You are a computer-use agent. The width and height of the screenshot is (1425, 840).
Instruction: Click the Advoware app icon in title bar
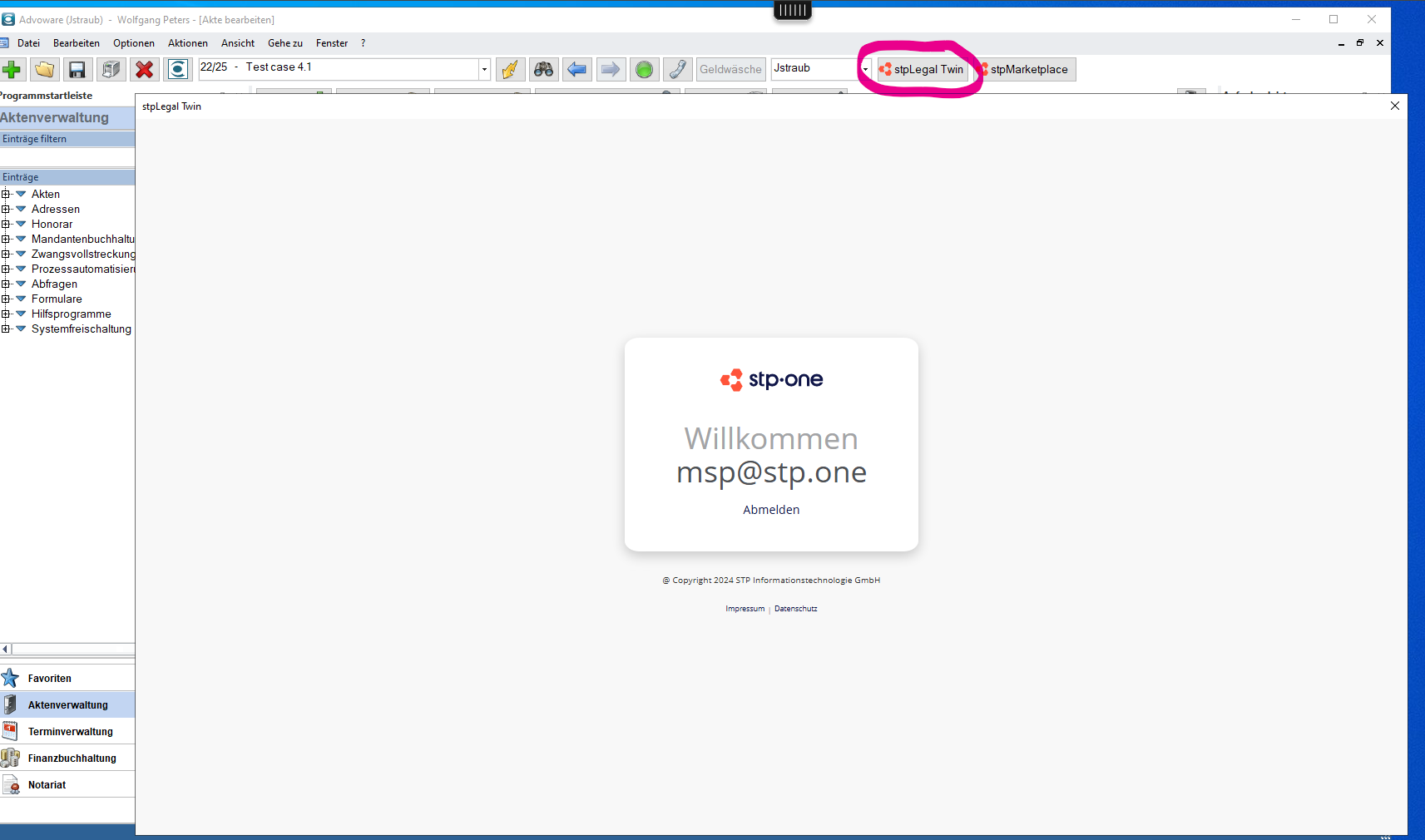[x=8, y=19]
